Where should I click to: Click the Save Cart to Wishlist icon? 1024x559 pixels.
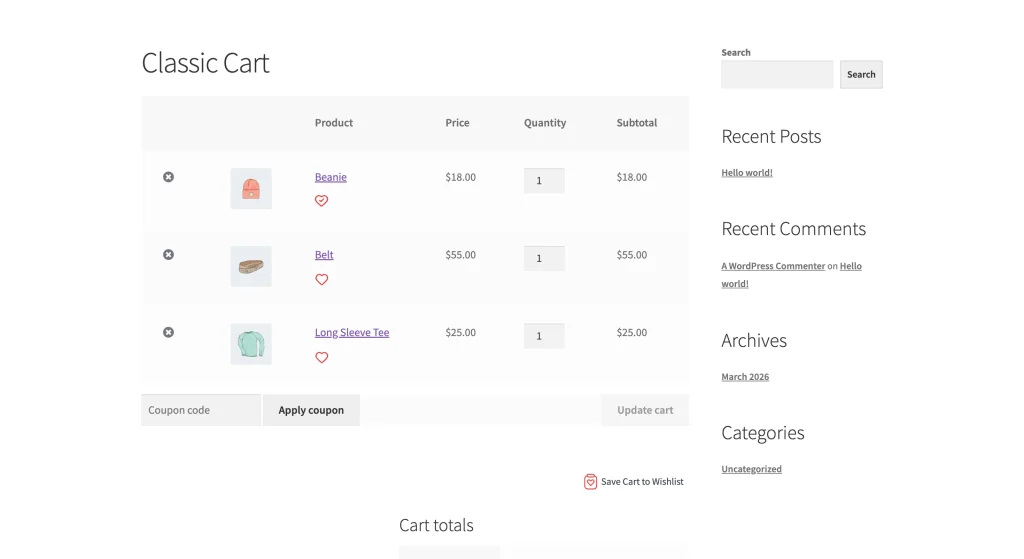590,481
